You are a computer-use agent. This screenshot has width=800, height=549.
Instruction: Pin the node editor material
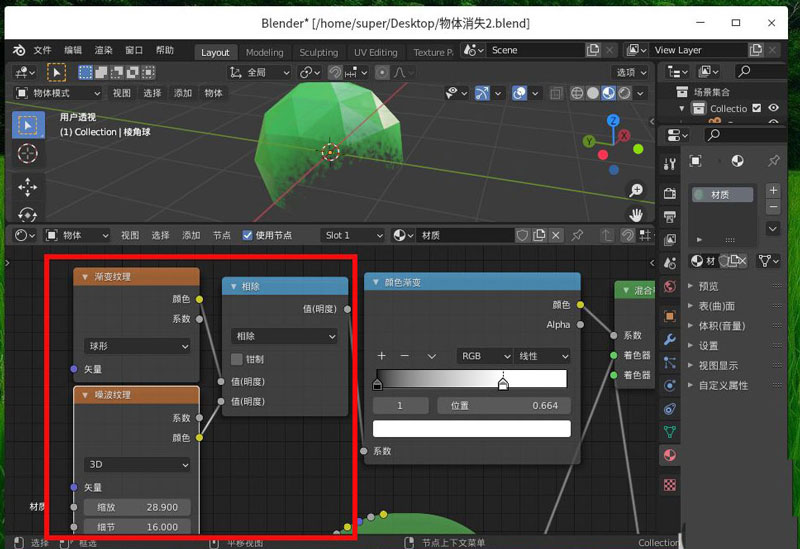[x=578, y=235]
